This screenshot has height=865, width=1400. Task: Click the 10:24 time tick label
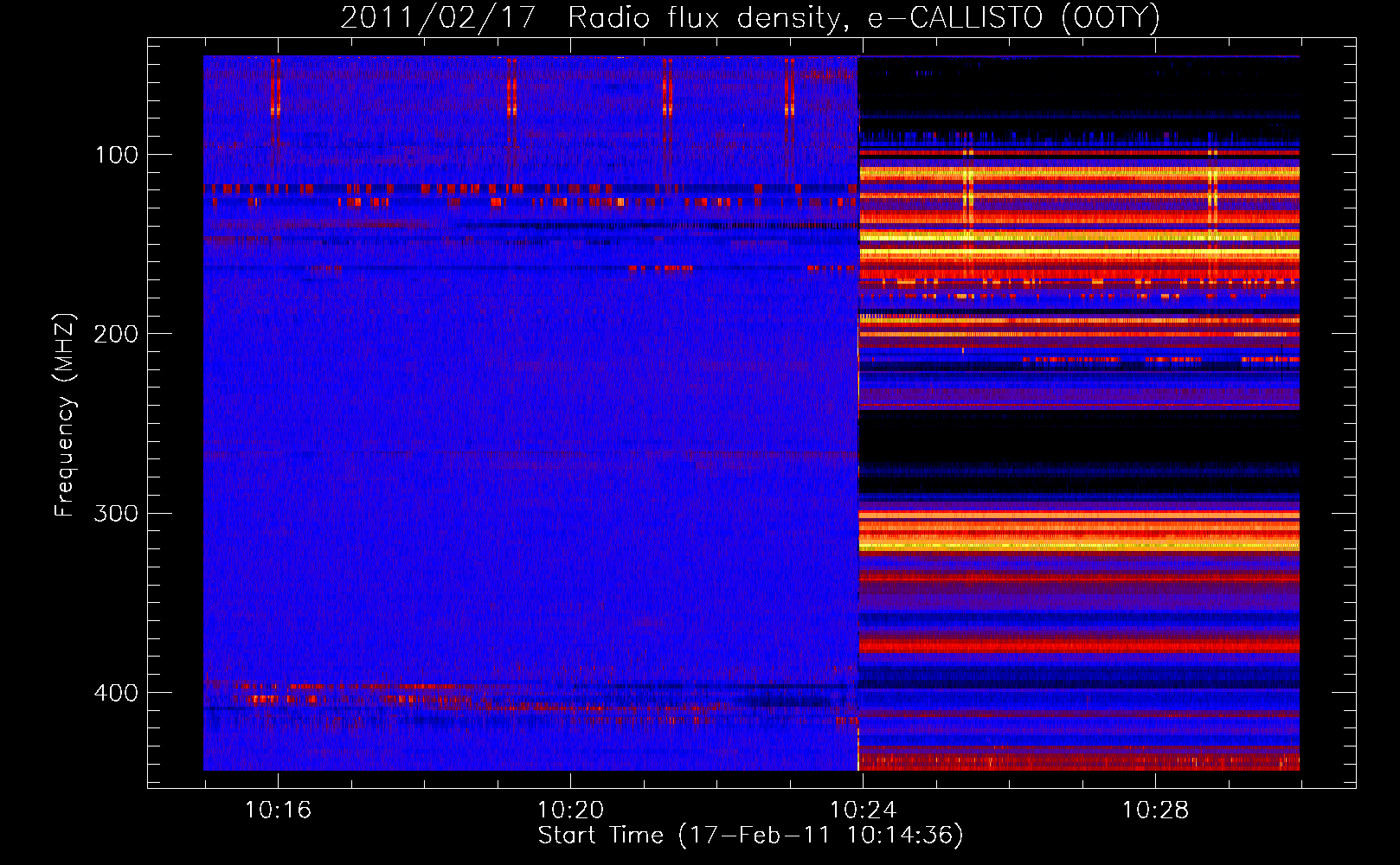[863, 811]
